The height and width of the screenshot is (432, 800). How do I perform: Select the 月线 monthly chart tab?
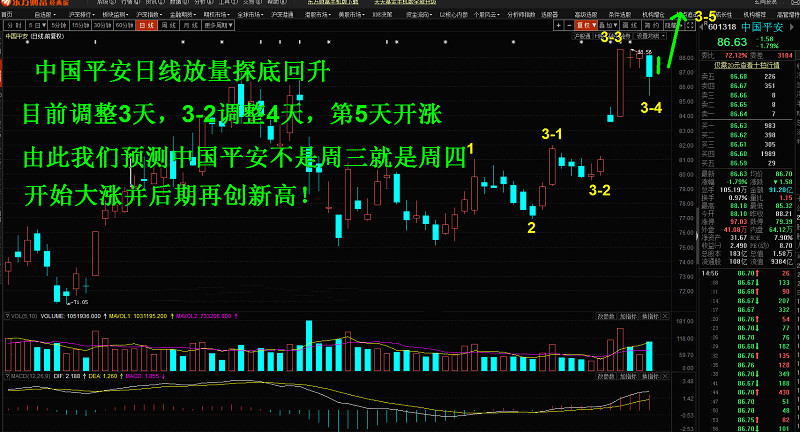pyautogui.click(x=191, y=25)
